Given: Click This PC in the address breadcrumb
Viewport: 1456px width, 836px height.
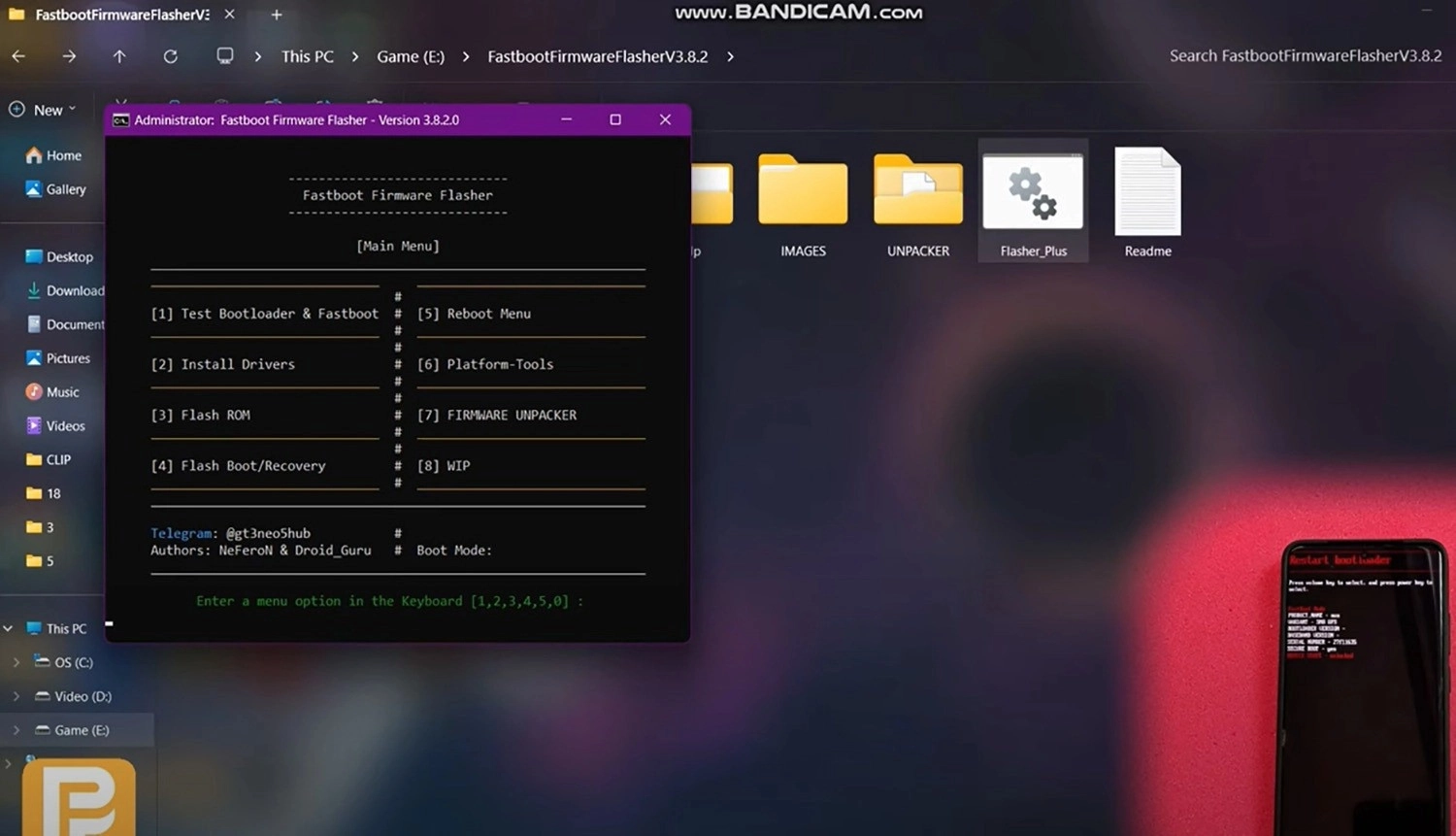Looking at the screenshot, I should 308,56.
